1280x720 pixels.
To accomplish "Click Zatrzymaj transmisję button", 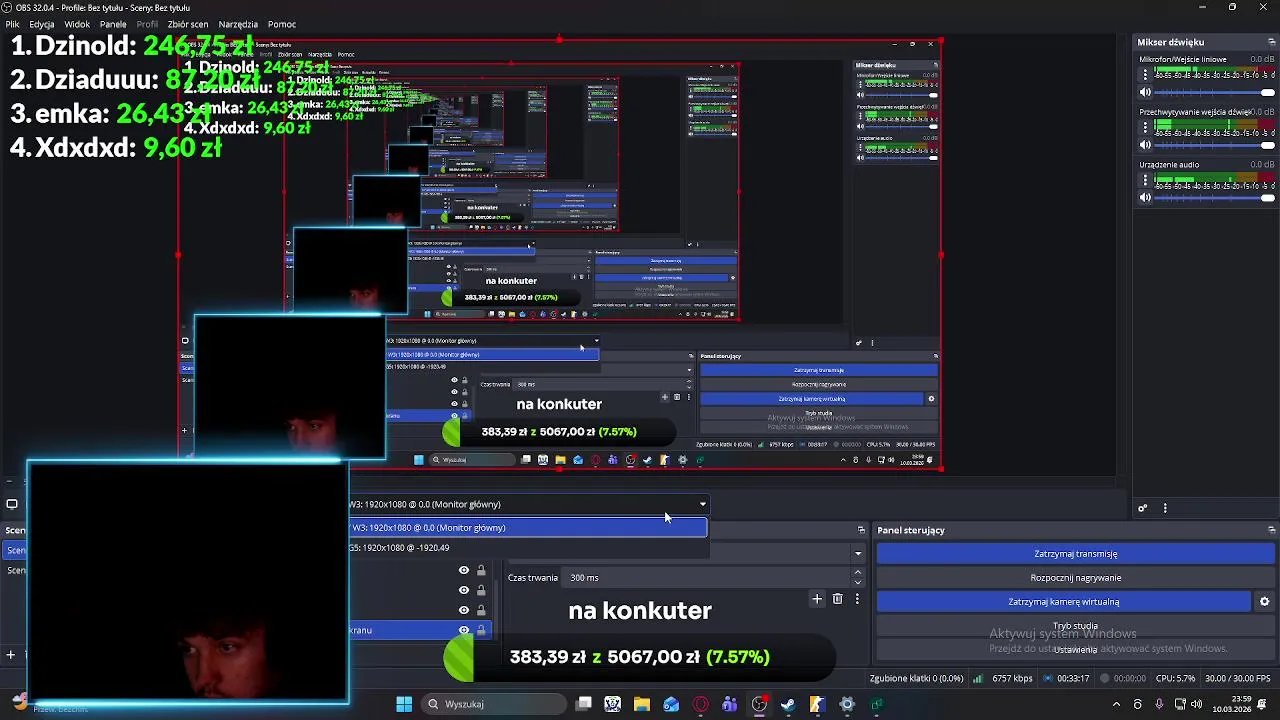I will [x=1076, y=554].
